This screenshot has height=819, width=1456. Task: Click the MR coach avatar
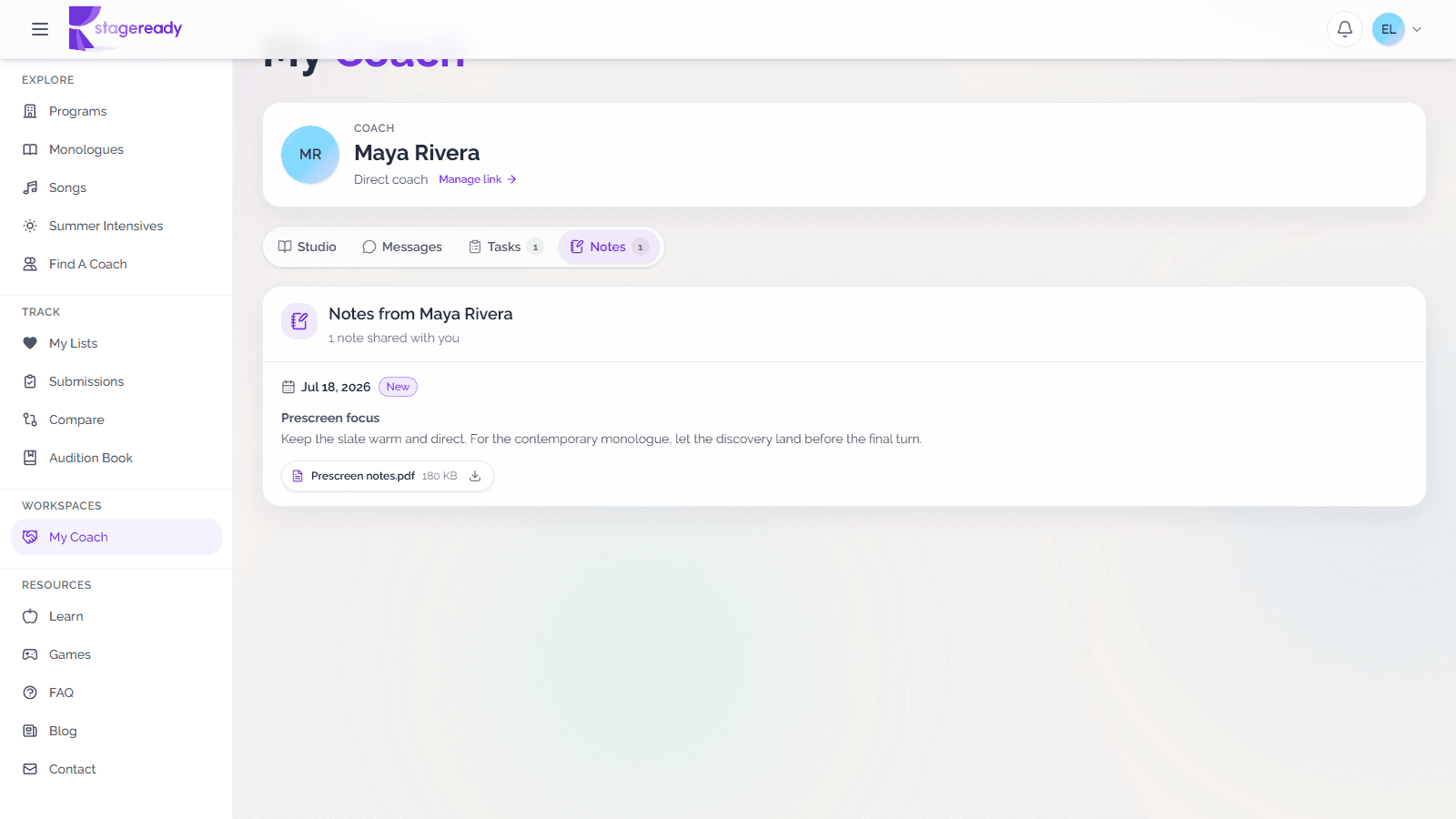[310, 155]
